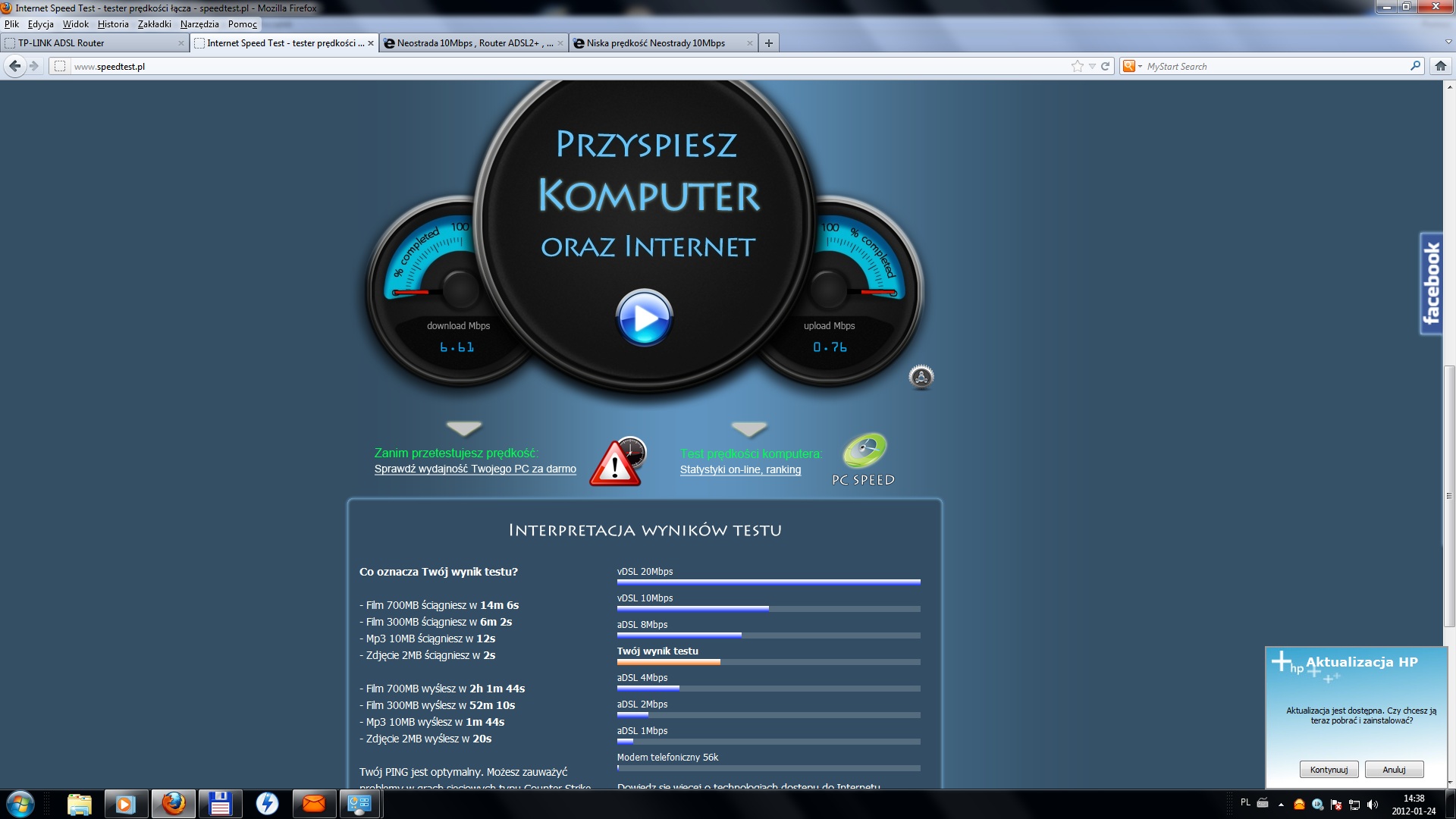Click the Show Desktop strip at the taskbar end
Viewport: 1456px width, 819px height.
coord(1450,804)
